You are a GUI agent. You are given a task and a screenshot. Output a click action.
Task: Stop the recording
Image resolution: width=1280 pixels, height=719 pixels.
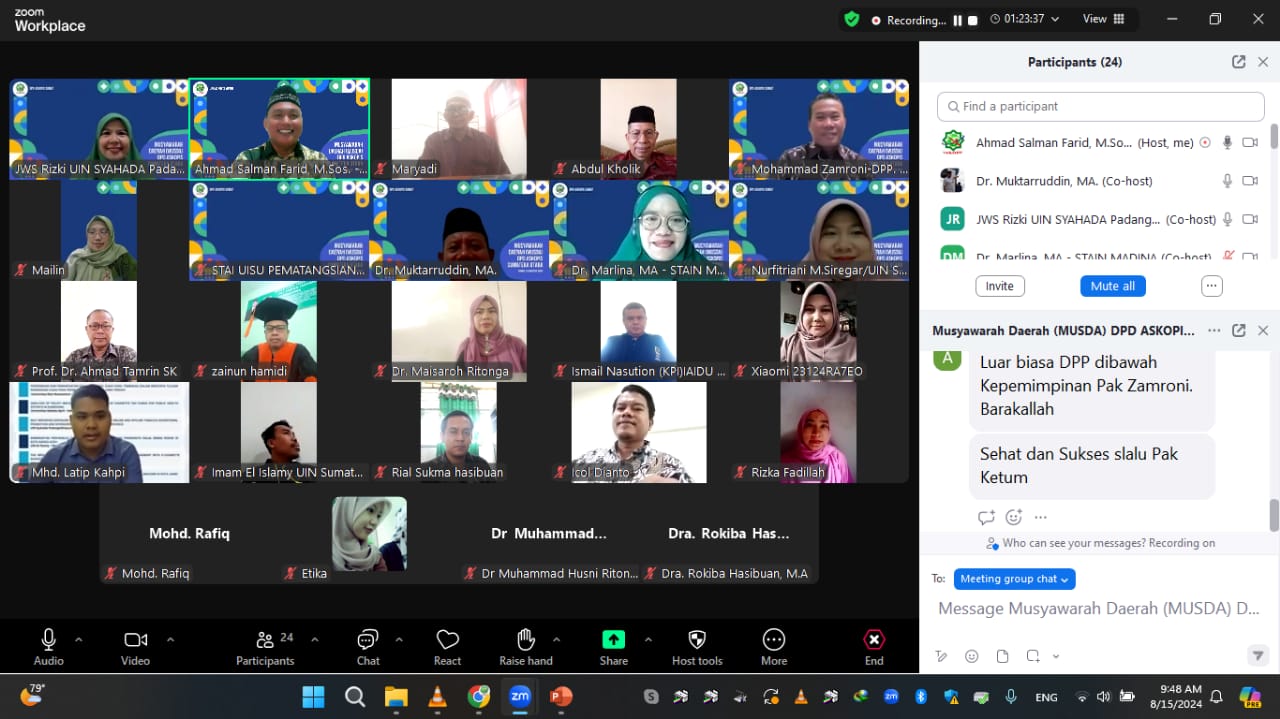(x=972, y=20)
